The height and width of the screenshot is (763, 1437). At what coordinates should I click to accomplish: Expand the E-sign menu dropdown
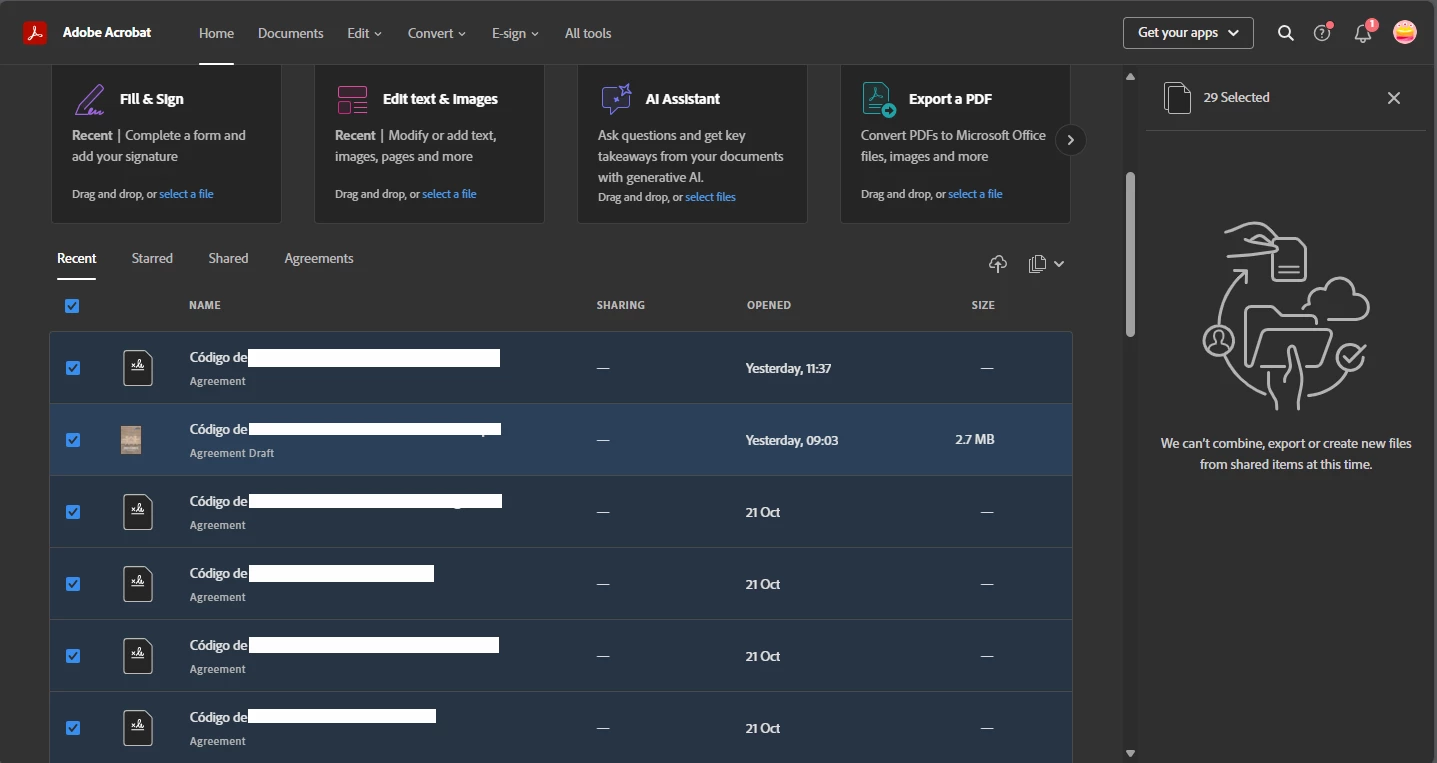tap(516, 33)
